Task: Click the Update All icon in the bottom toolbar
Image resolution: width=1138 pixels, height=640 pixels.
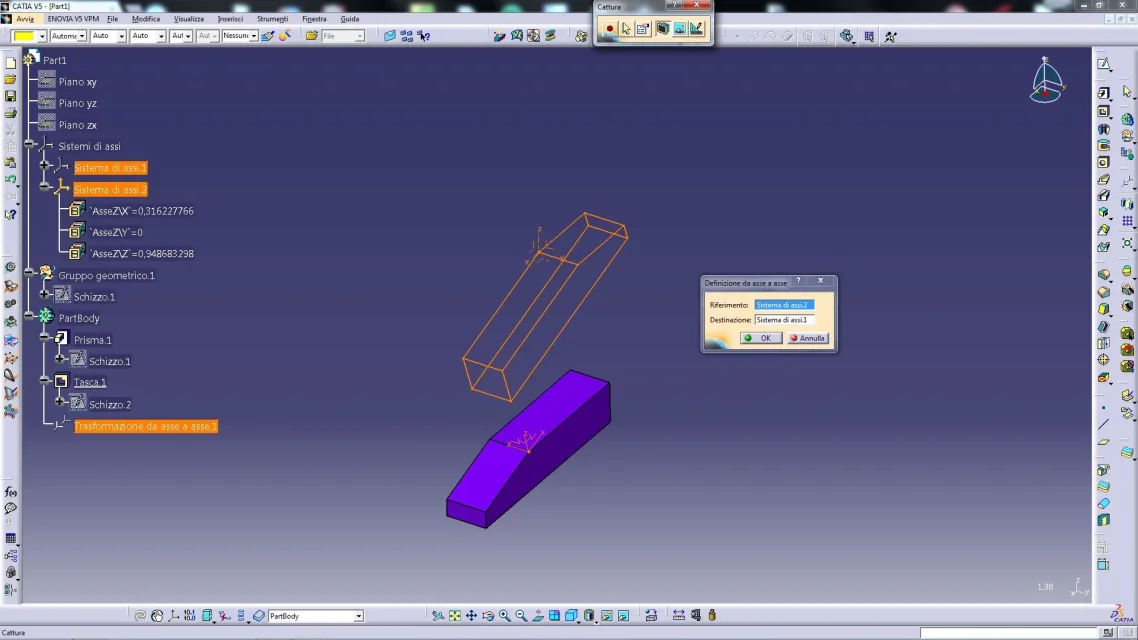Action: [140, 616]
